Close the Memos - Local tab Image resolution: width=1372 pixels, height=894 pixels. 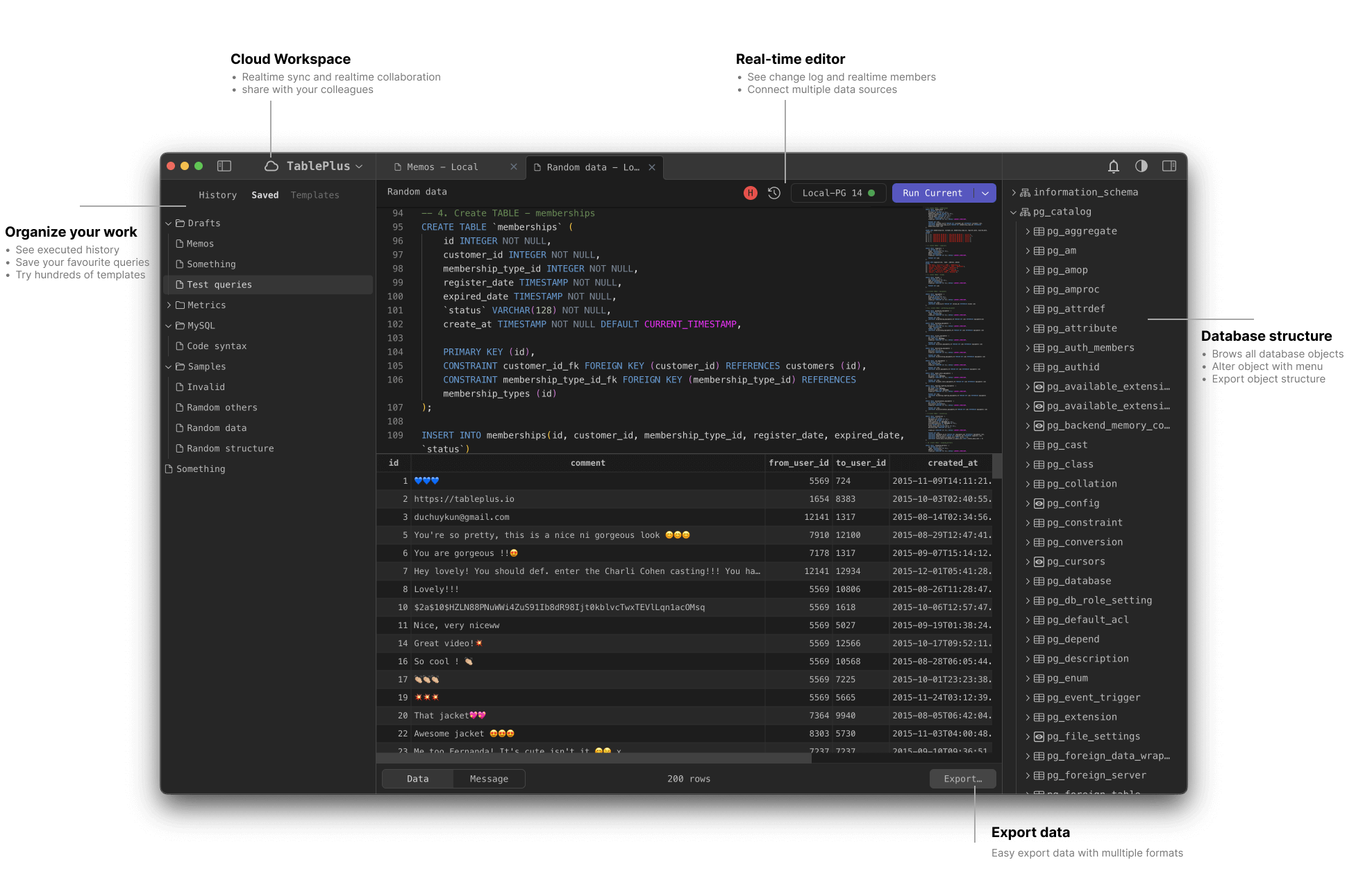514,167
